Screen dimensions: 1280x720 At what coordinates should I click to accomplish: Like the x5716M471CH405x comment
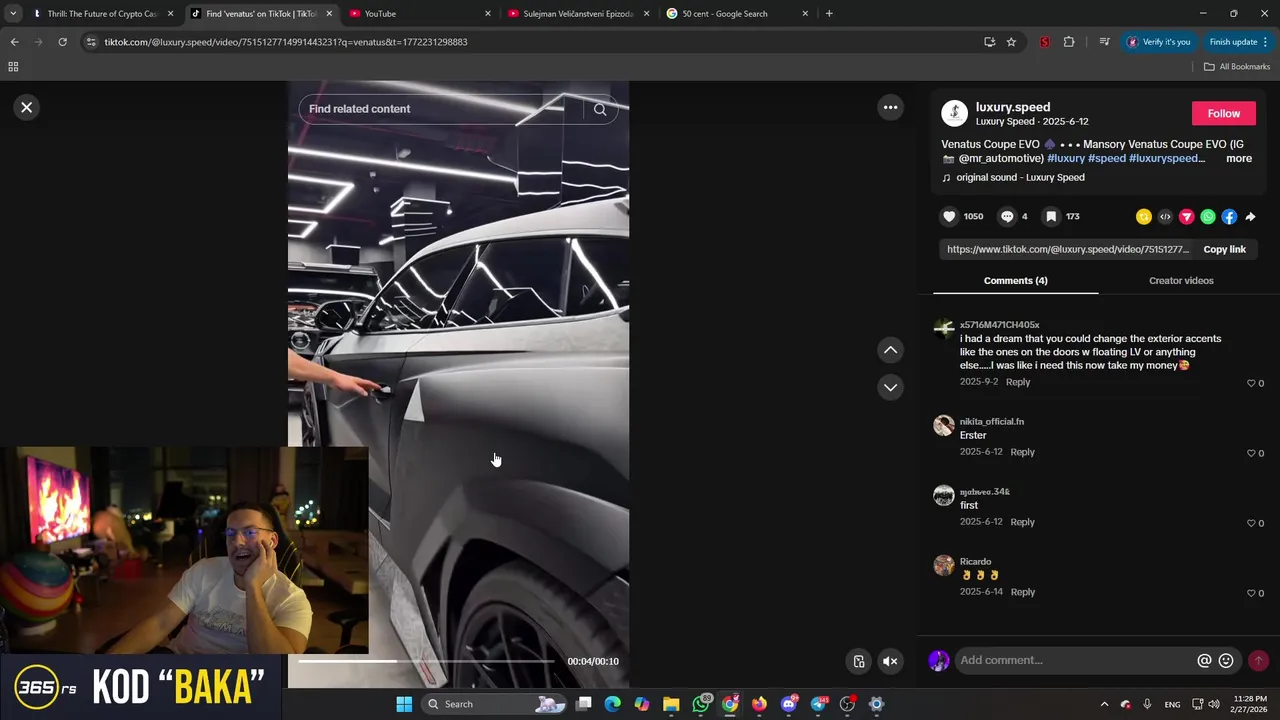click(1251, 383)
